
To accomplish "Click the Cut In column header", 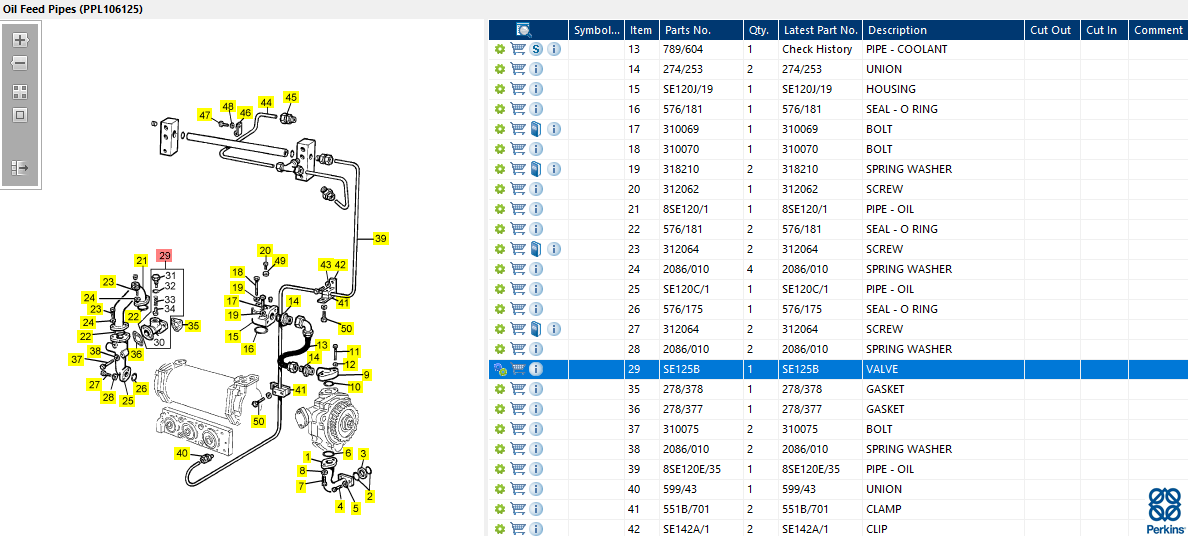I will point(1104,30).
